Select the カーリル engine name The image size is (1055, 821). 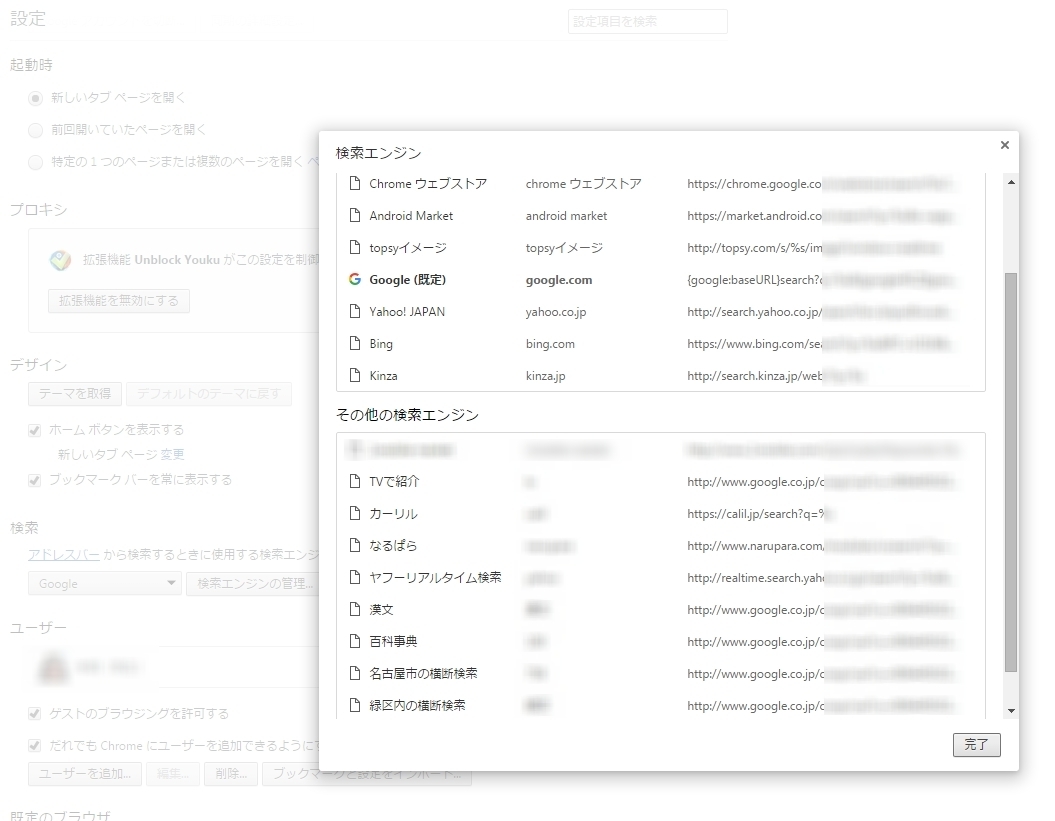pos(394,513)
